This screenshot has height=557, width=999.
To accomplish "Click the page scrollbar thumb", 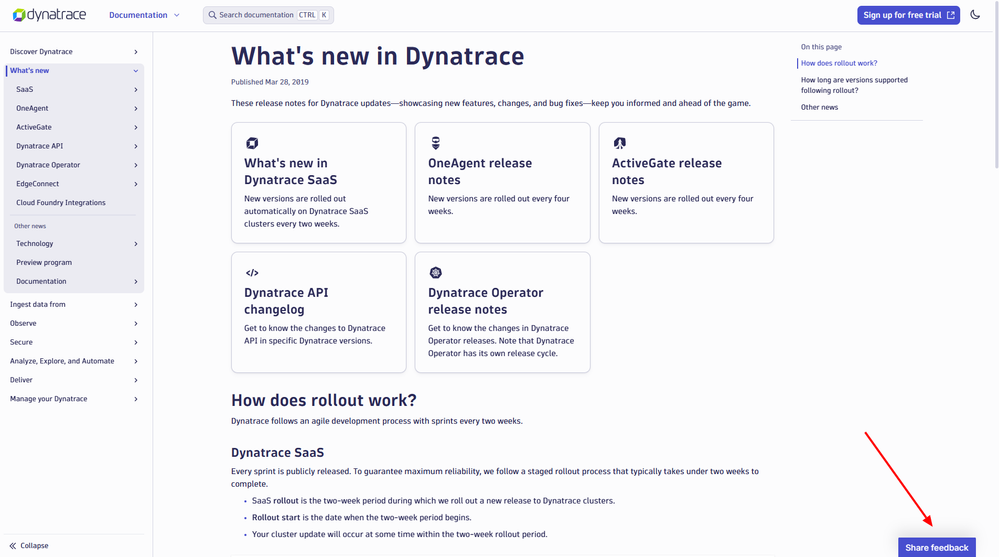I will click(996, 84).
